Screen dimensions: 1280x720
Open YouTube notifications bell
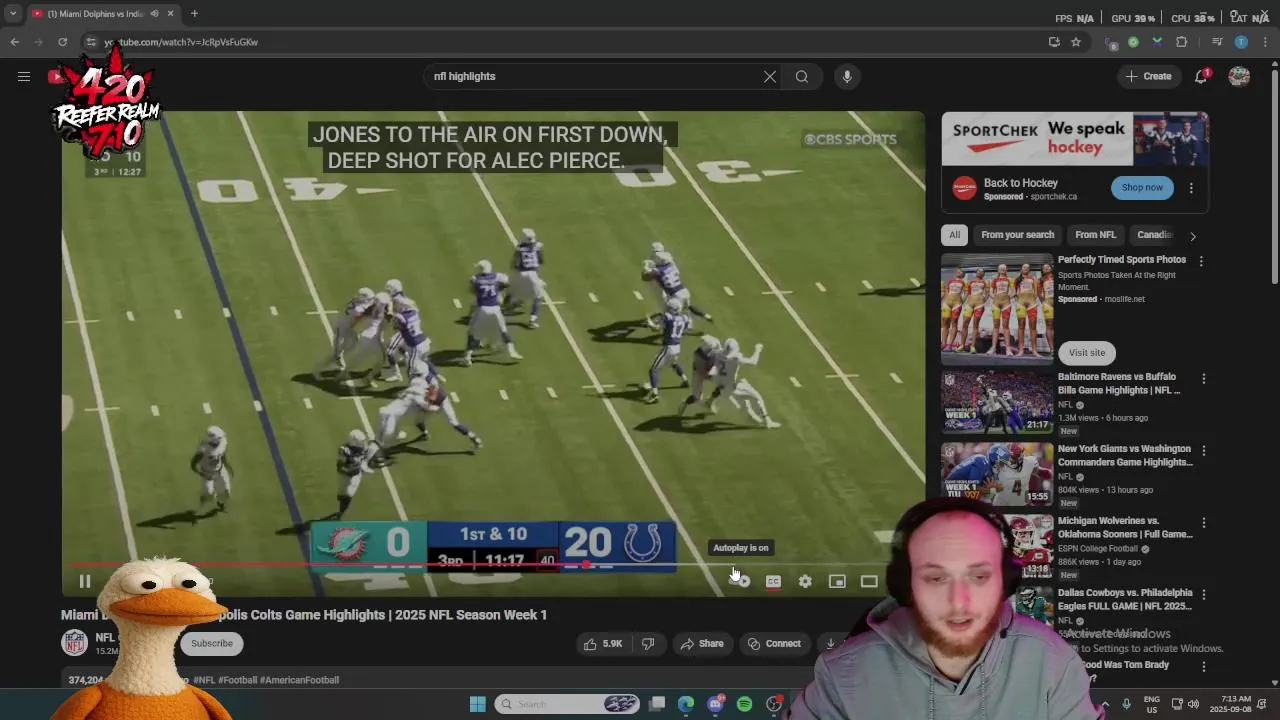click(1201, 76)
